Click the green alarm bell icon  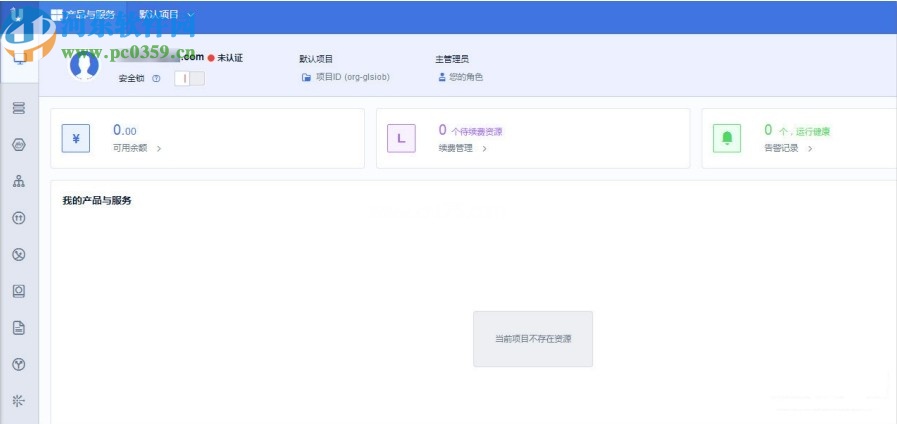[x=727, y=138]
